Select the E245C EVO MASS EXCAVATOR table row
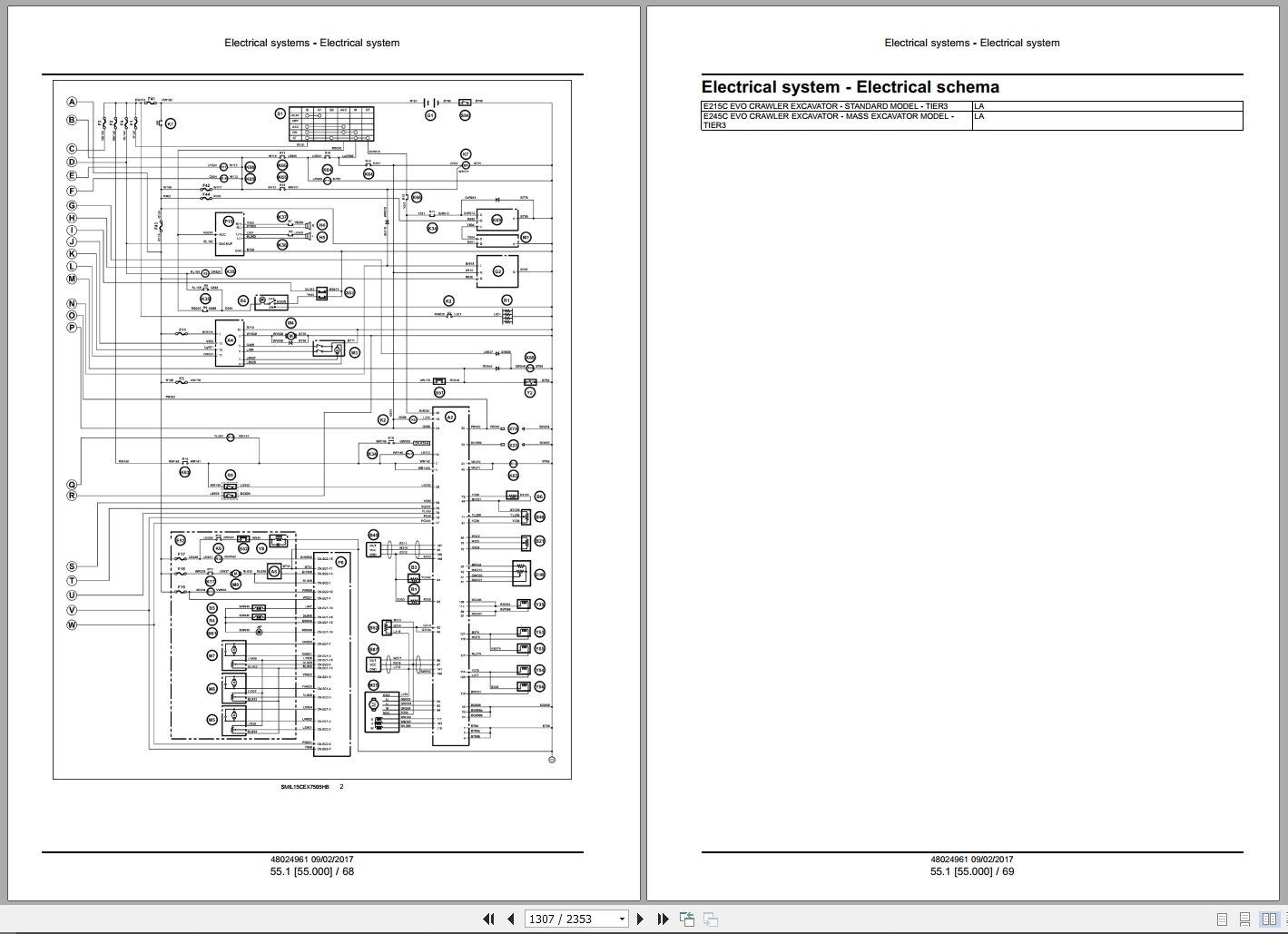 971,121
